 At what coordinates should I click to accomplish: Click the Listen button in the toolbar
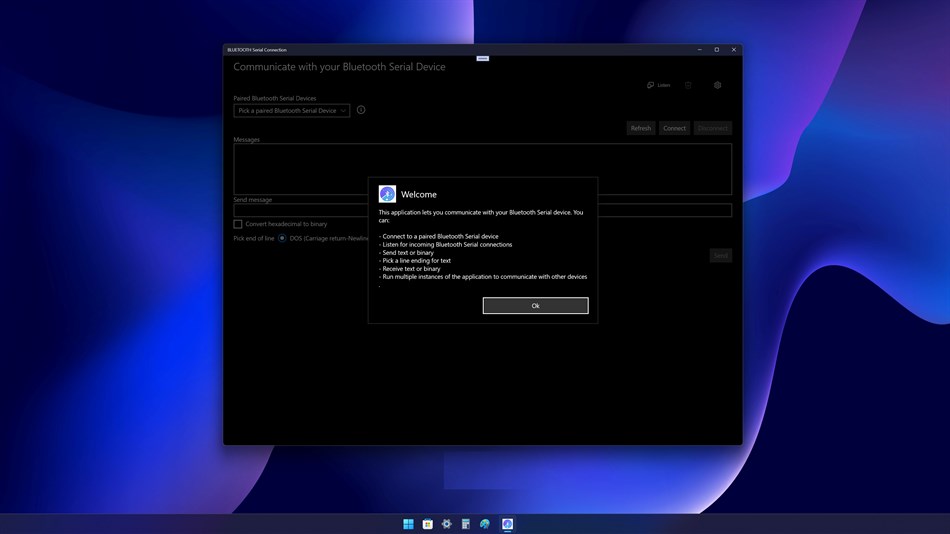pos(659,85)
